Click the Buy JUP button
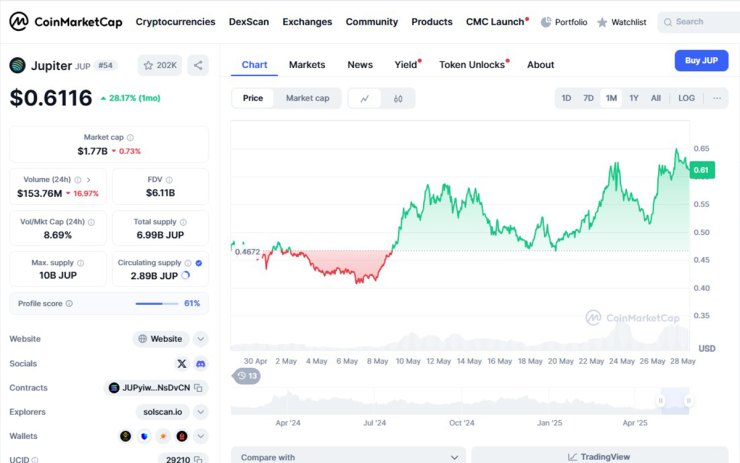Viewport: 740px width, 463px height. [701, 60]
